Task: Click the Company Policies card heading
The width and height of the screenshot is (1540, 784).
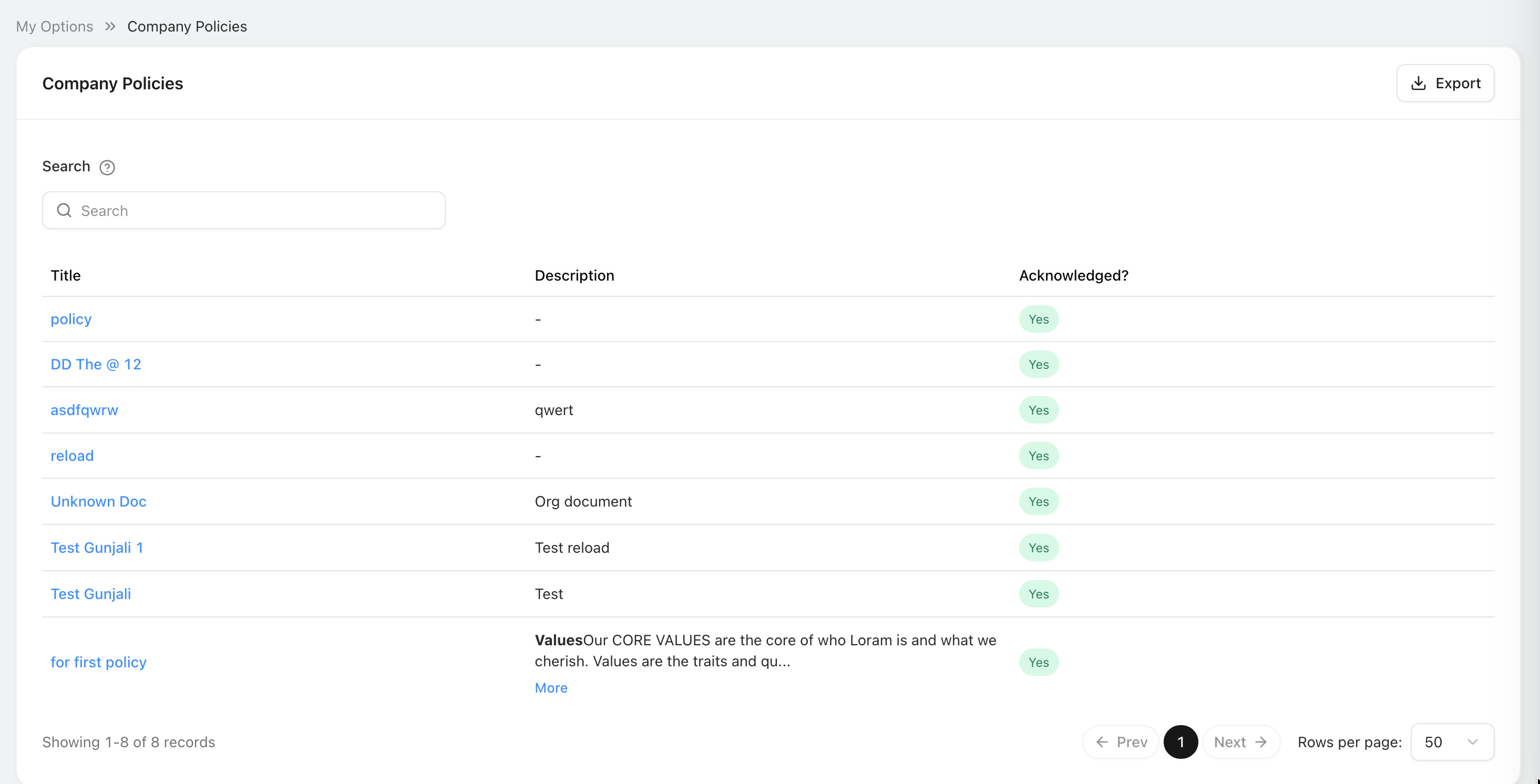Action: 113,84
